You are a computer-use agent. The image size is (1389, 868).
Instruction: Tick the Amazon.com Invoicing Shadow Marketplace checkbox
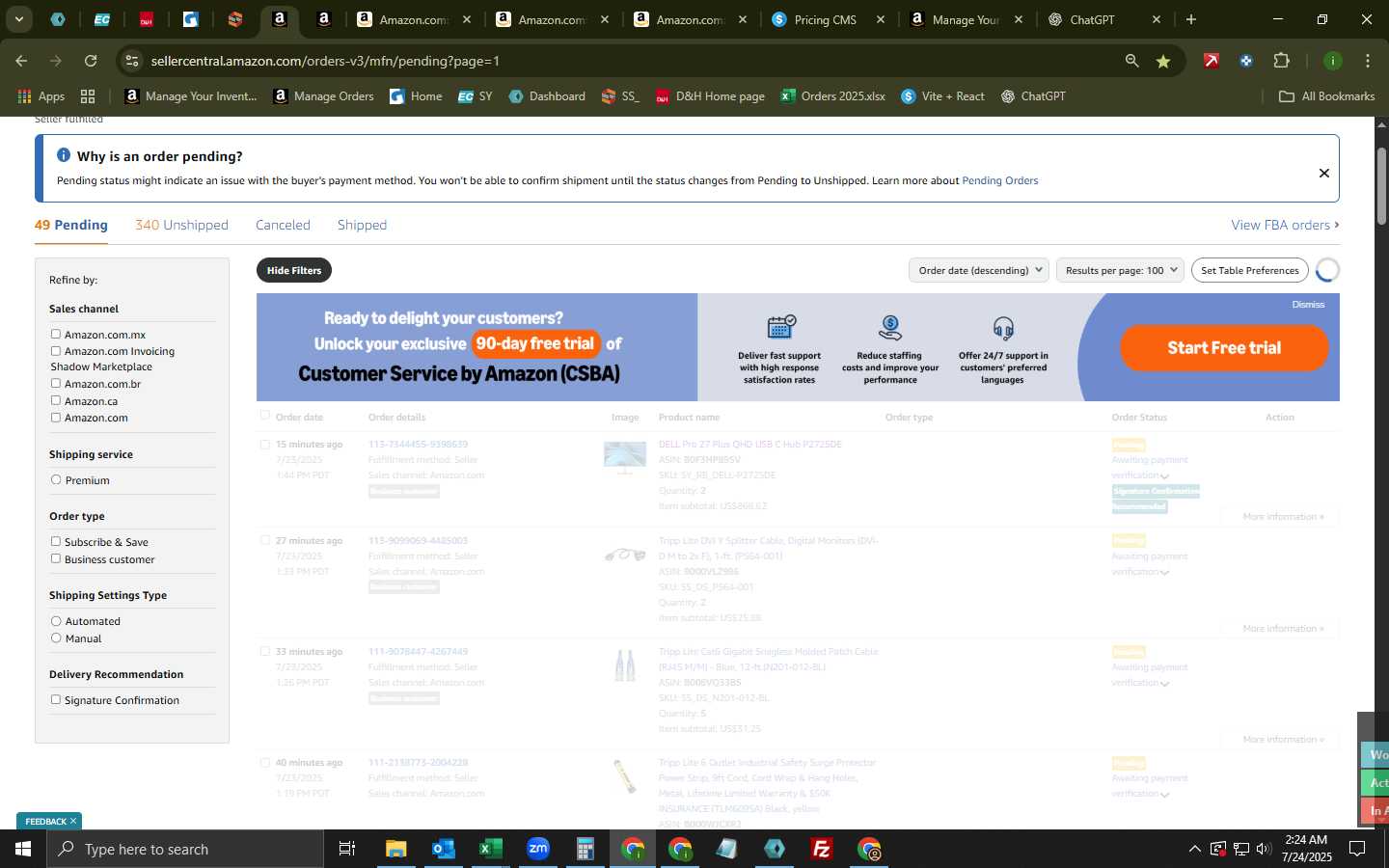tap(56, 351)
